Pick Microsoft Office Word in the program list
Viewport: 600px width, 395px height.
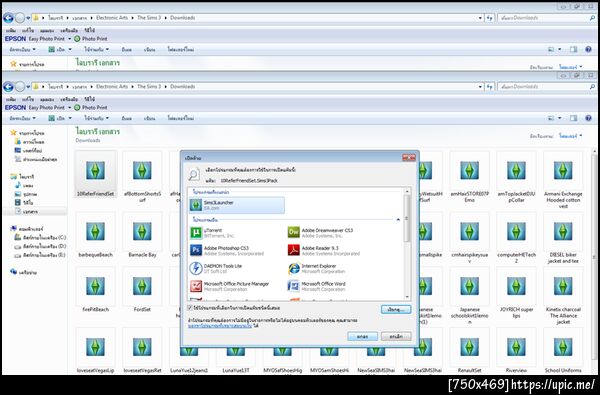tap(317, 286)
